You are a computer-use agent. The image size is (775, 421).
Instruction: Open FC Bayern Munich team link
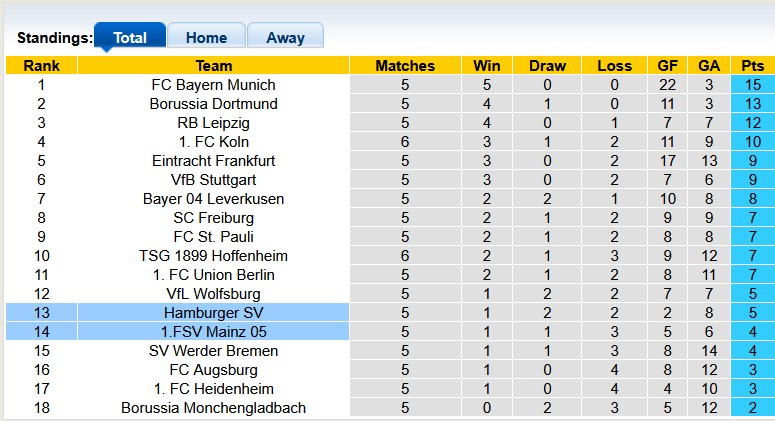pos(214,85)
